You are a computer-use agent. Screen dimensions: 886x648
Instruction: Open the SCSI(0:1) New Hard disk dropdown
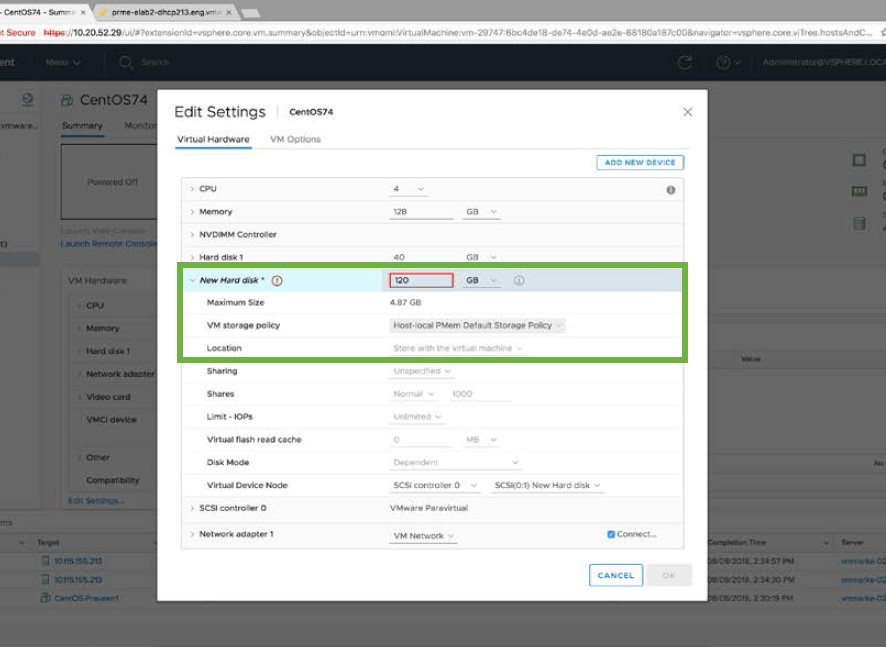(x=547, y=485)
